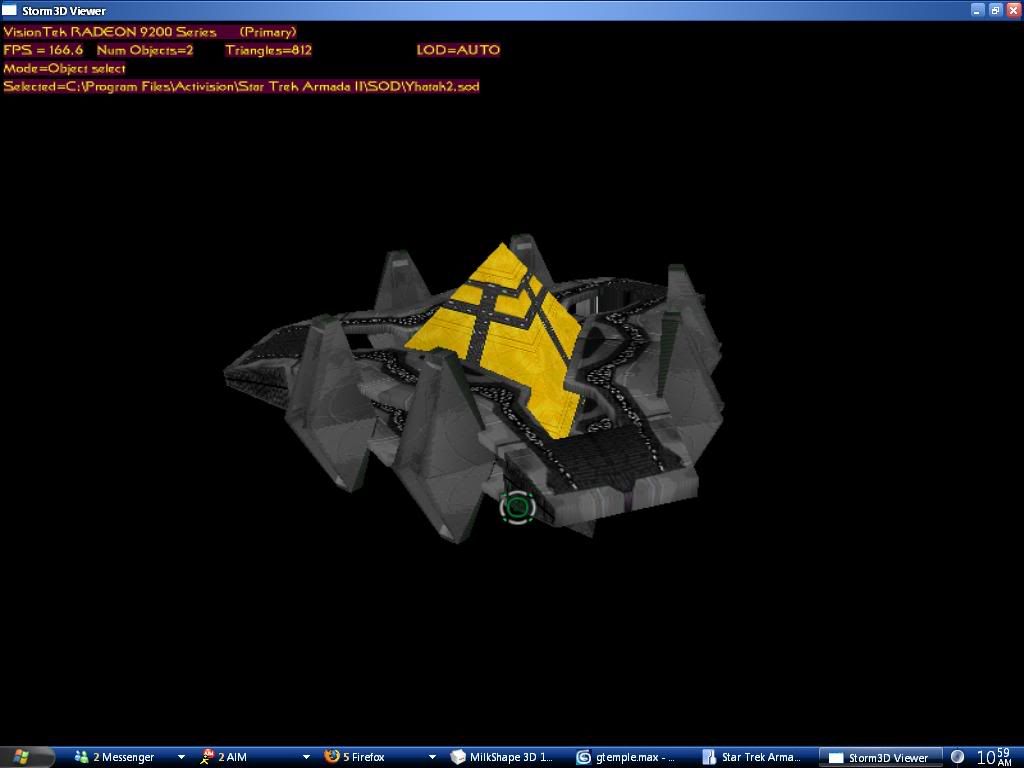1024x768 pixels.
Task: Close the Storm3D Viewer window
Action: pyautogui.click(x=1014, y=10)
